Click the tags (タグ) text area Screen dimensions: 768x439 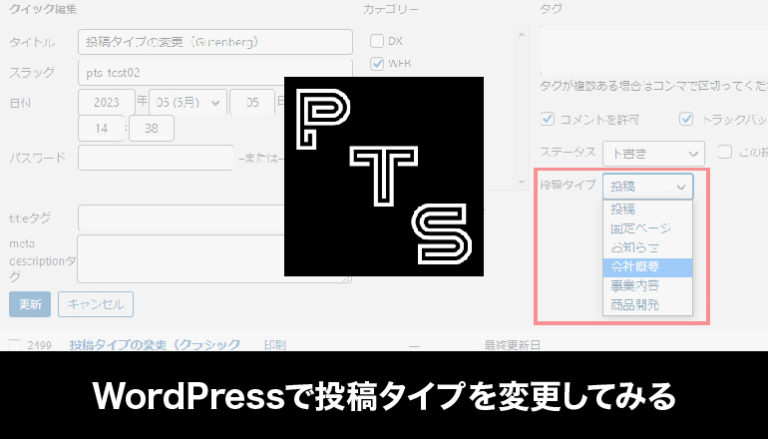654,49
